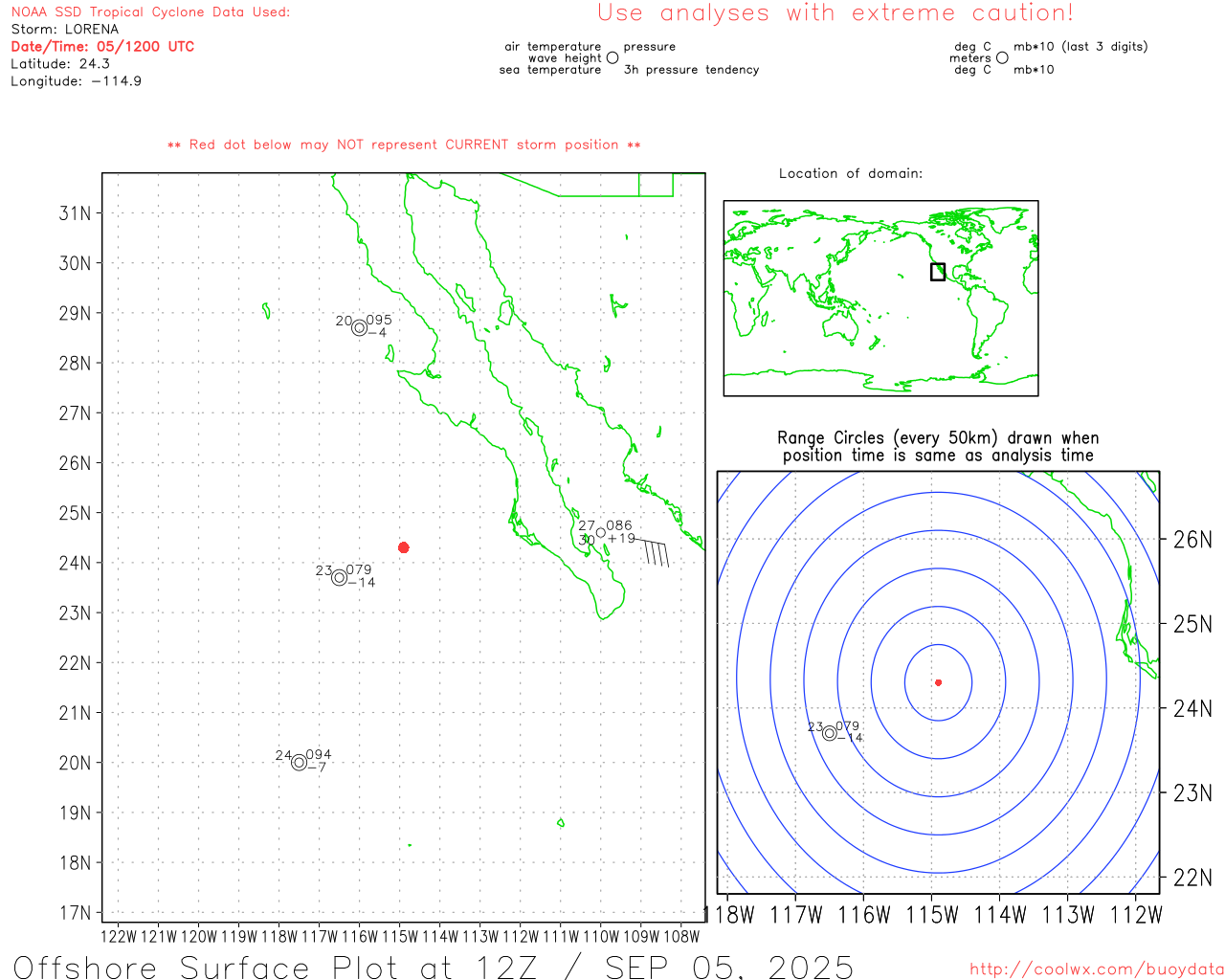The height and width of the screenshot is (980, 1225).
Task: Click the red storm dot on main map
Action: tap(404, 547)
